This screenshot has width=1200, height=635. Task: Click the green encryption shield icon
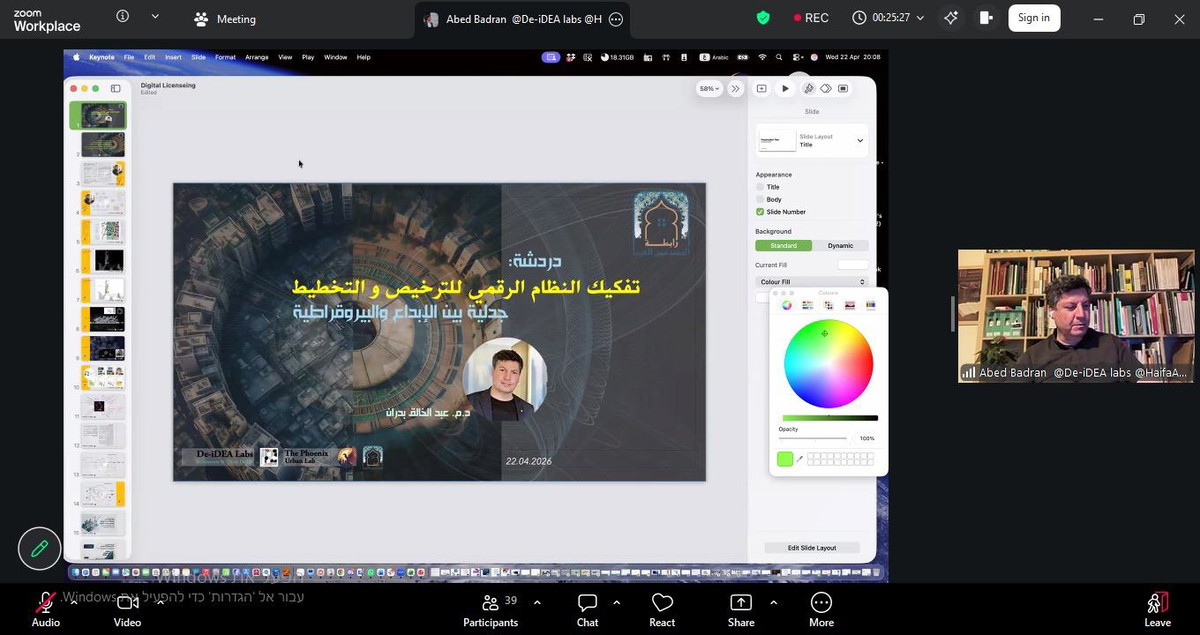tap(763, 18)
